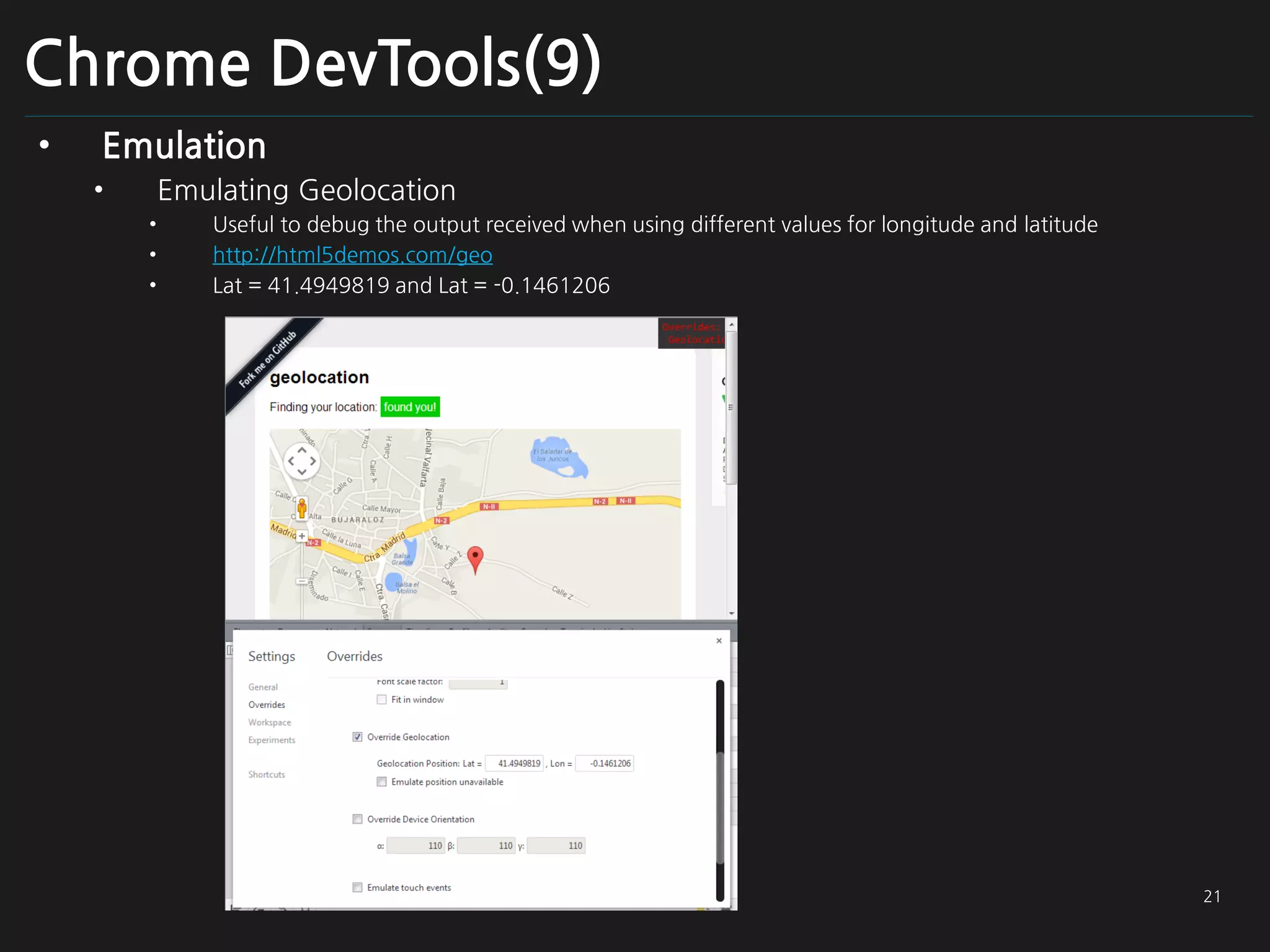The width and height of the screenshot is (1270, 952).
Task: Click the Overrides: Geolocation red badge
Action: point(691,333)
